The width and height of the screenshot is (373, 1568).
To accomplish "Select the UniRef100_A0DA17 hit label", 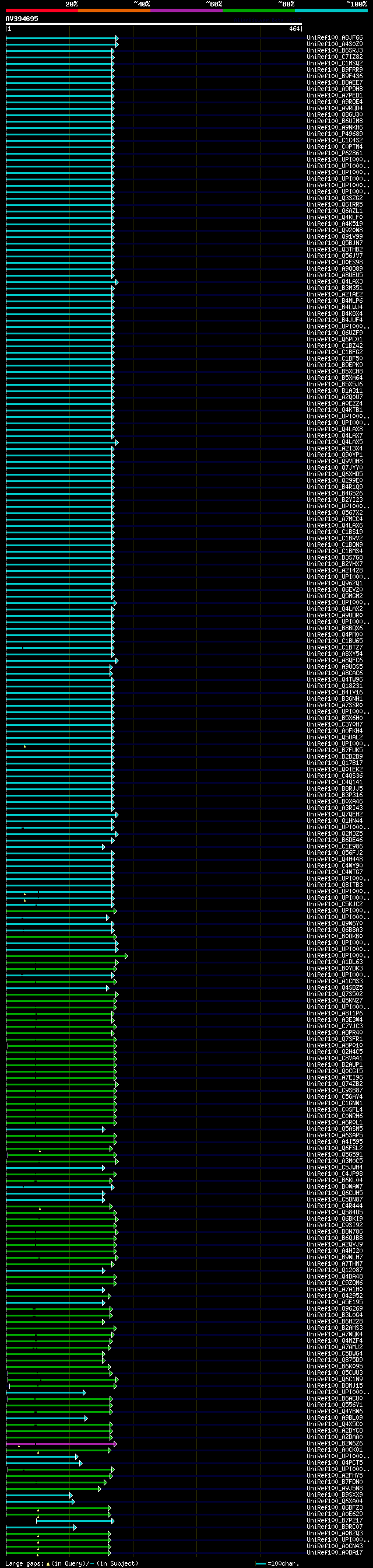I will pos(335,1552).
